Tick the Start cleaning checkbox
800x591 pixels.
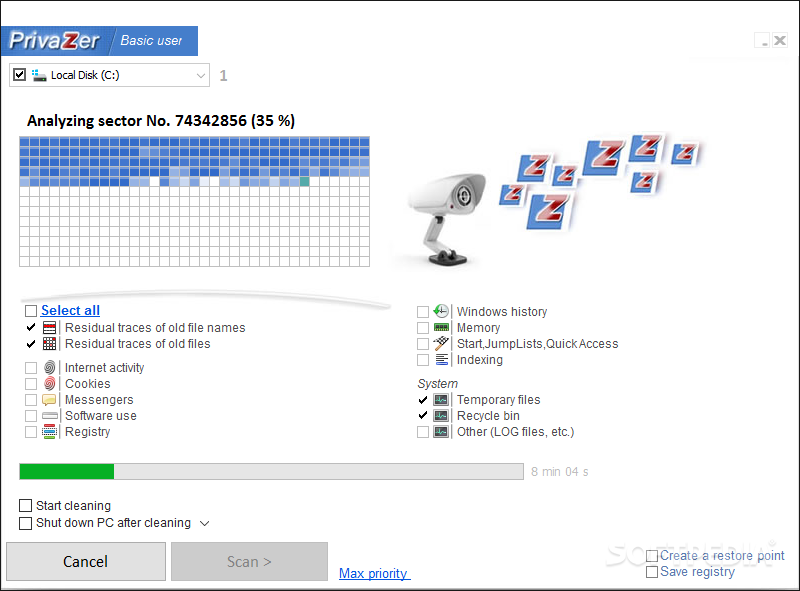(26, 505)
